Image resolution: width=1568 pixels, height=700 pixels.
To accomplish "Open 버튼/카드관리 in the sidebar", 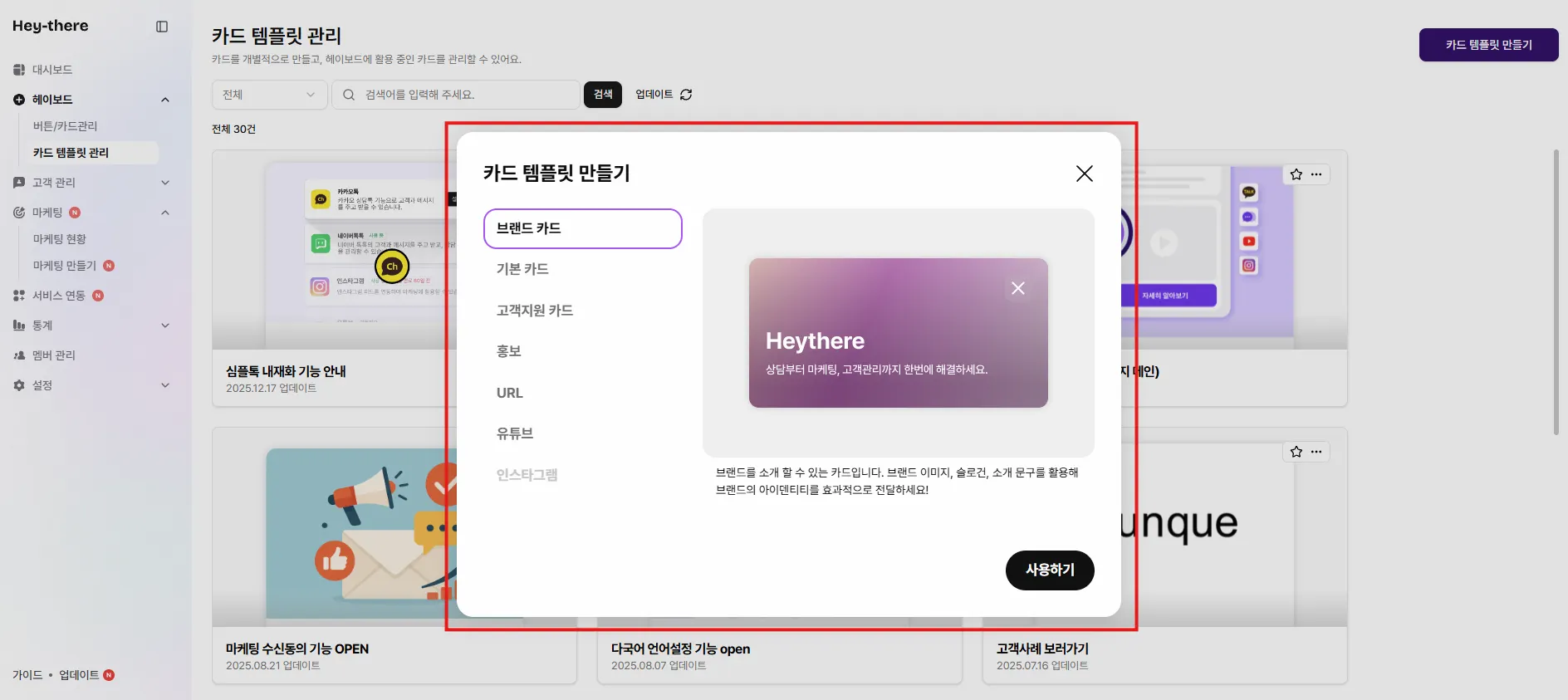I will (x=66, y=126).
